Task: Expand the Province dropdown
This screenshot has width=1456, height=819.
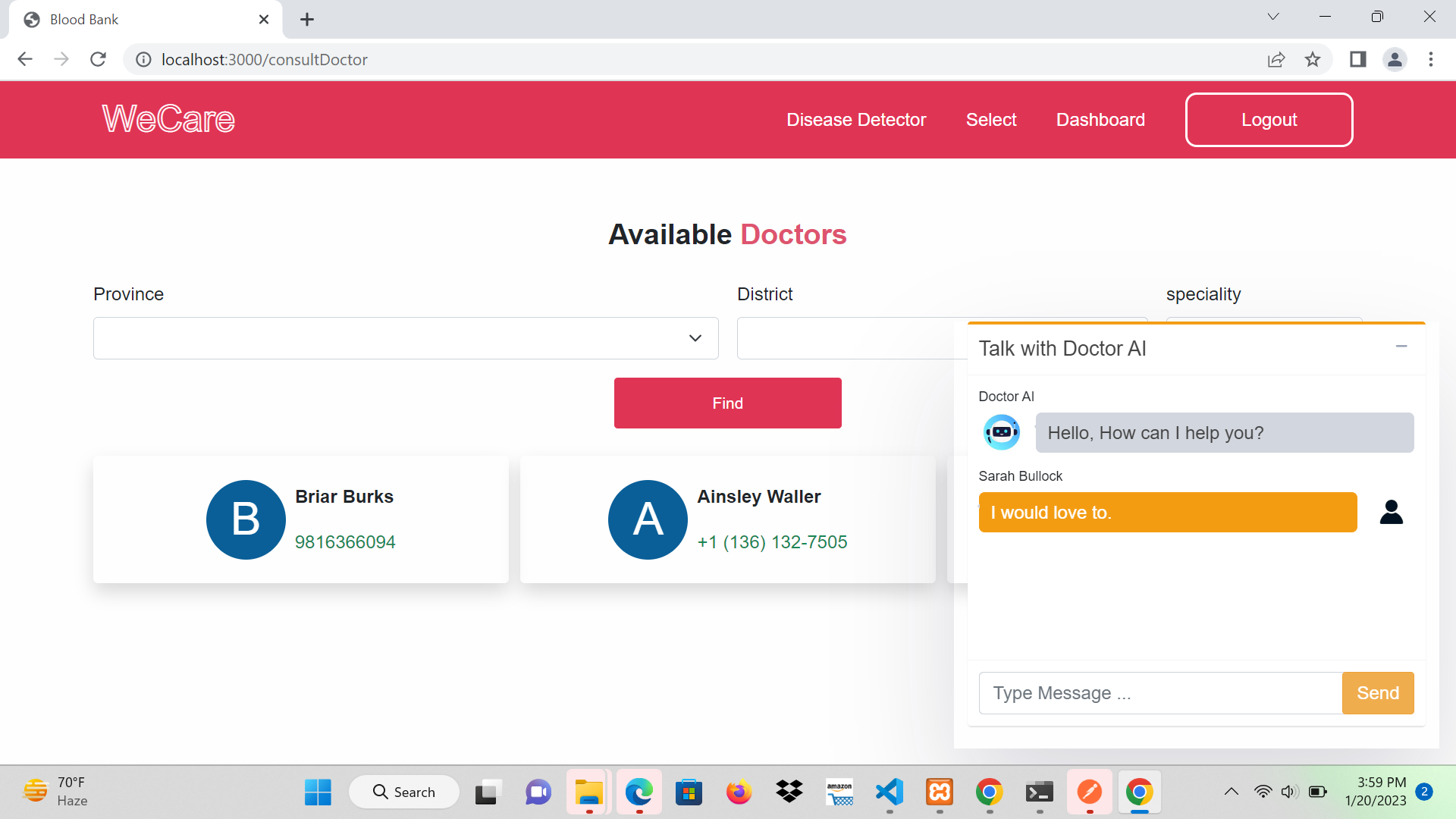Action: (x=406, y=338)
